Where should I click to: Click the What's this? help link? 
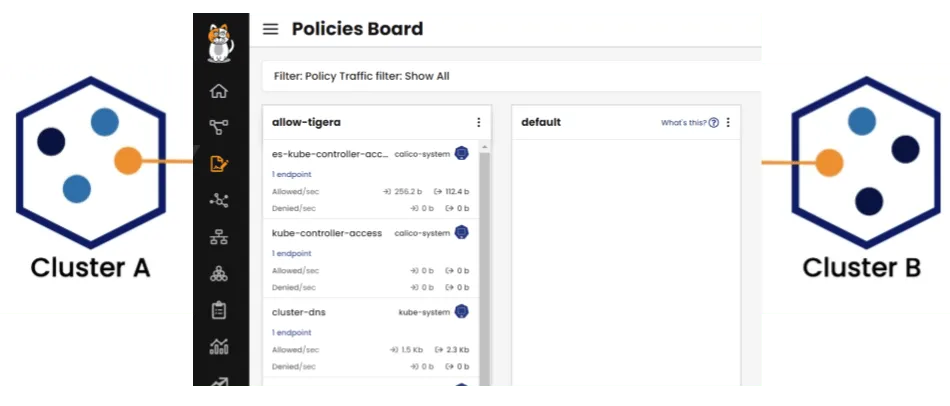[683, 123]
